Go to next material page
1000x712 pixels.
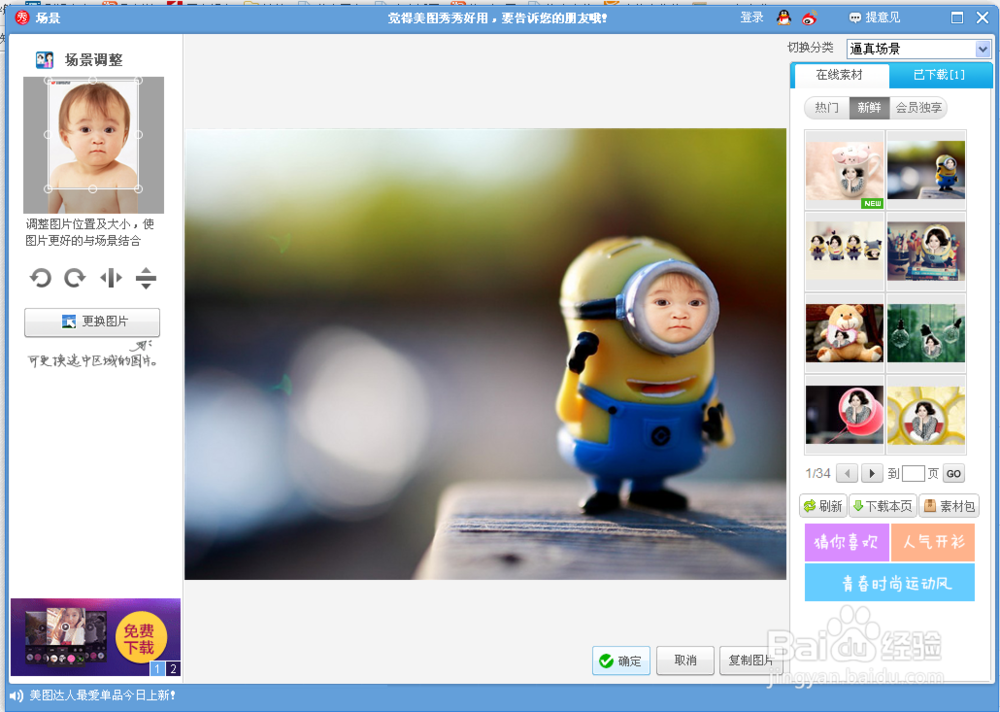(x=872, y=473)
